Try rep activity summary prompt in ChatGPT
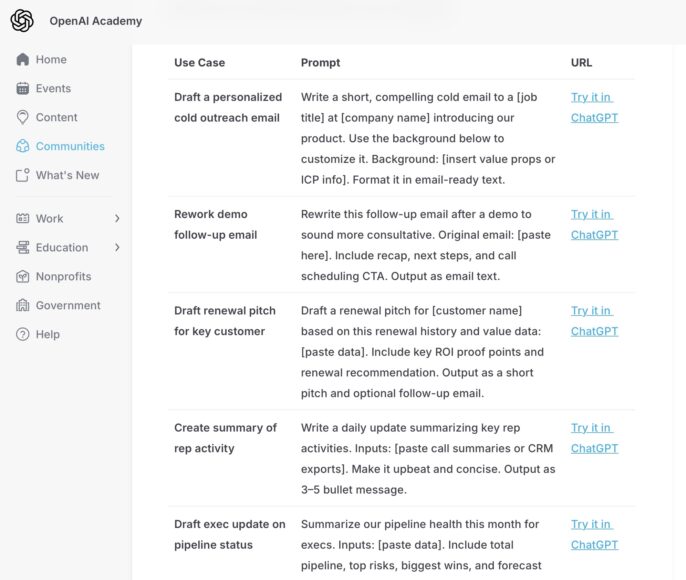This screenshot has height=580, width=686. tap(594, 438)
